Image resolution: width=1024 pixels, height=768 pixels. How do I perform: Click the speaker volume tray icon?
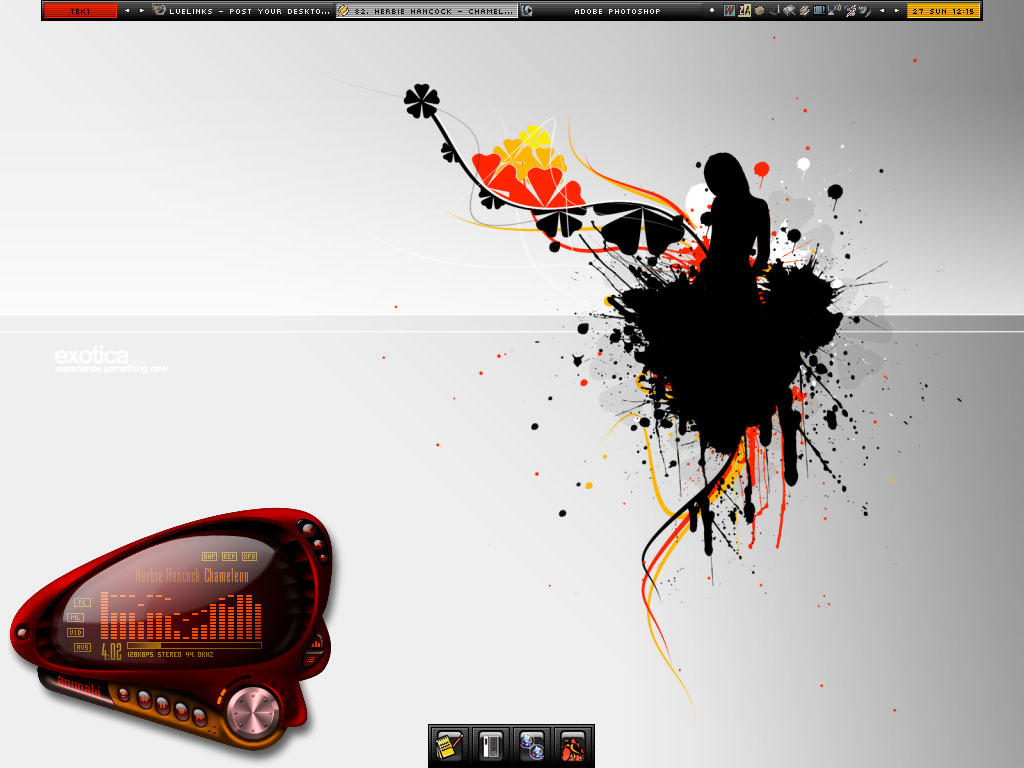834,10
